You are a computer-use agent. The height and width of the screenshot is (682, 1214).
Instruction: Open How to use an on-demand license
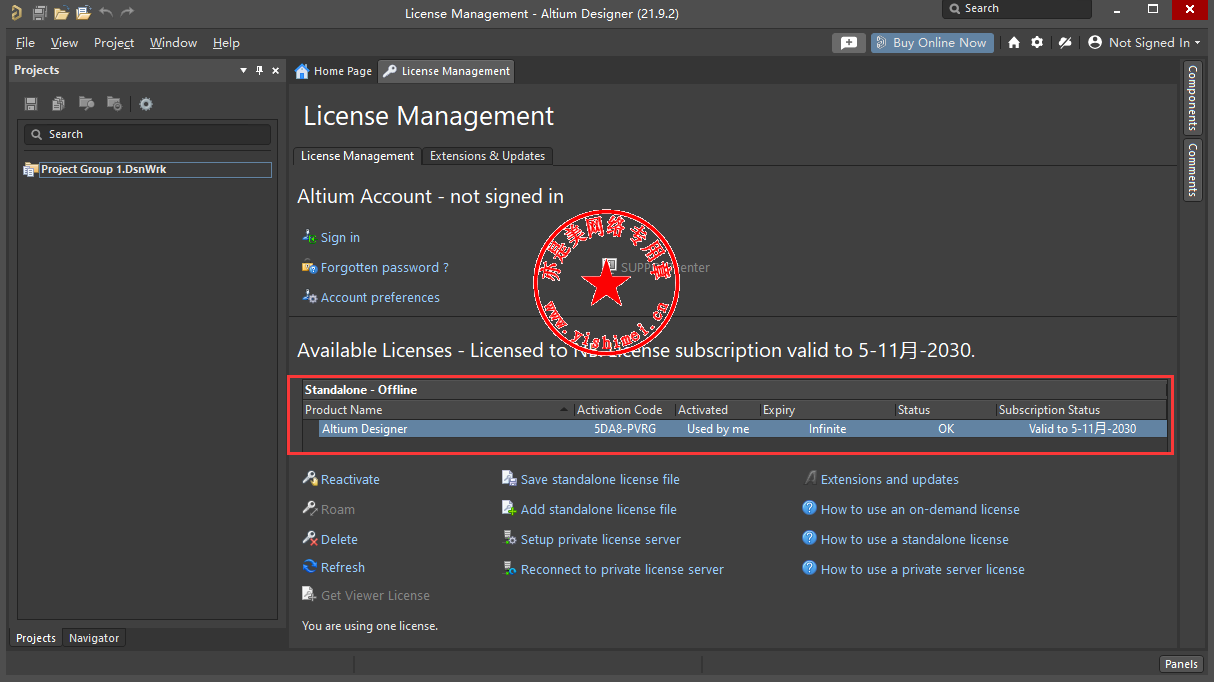[920, 509]
